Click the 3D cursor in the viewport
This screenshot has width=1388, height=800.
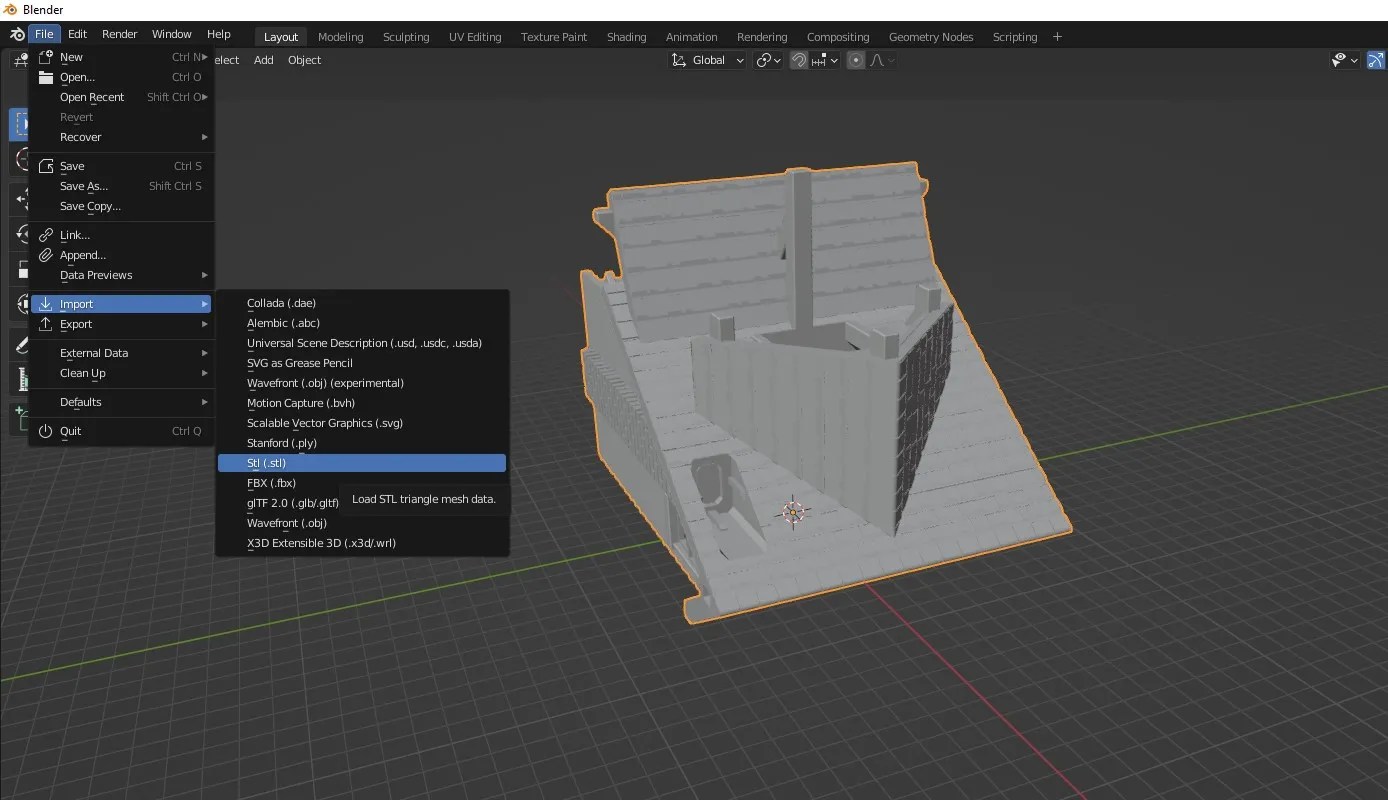pos(793,512)
